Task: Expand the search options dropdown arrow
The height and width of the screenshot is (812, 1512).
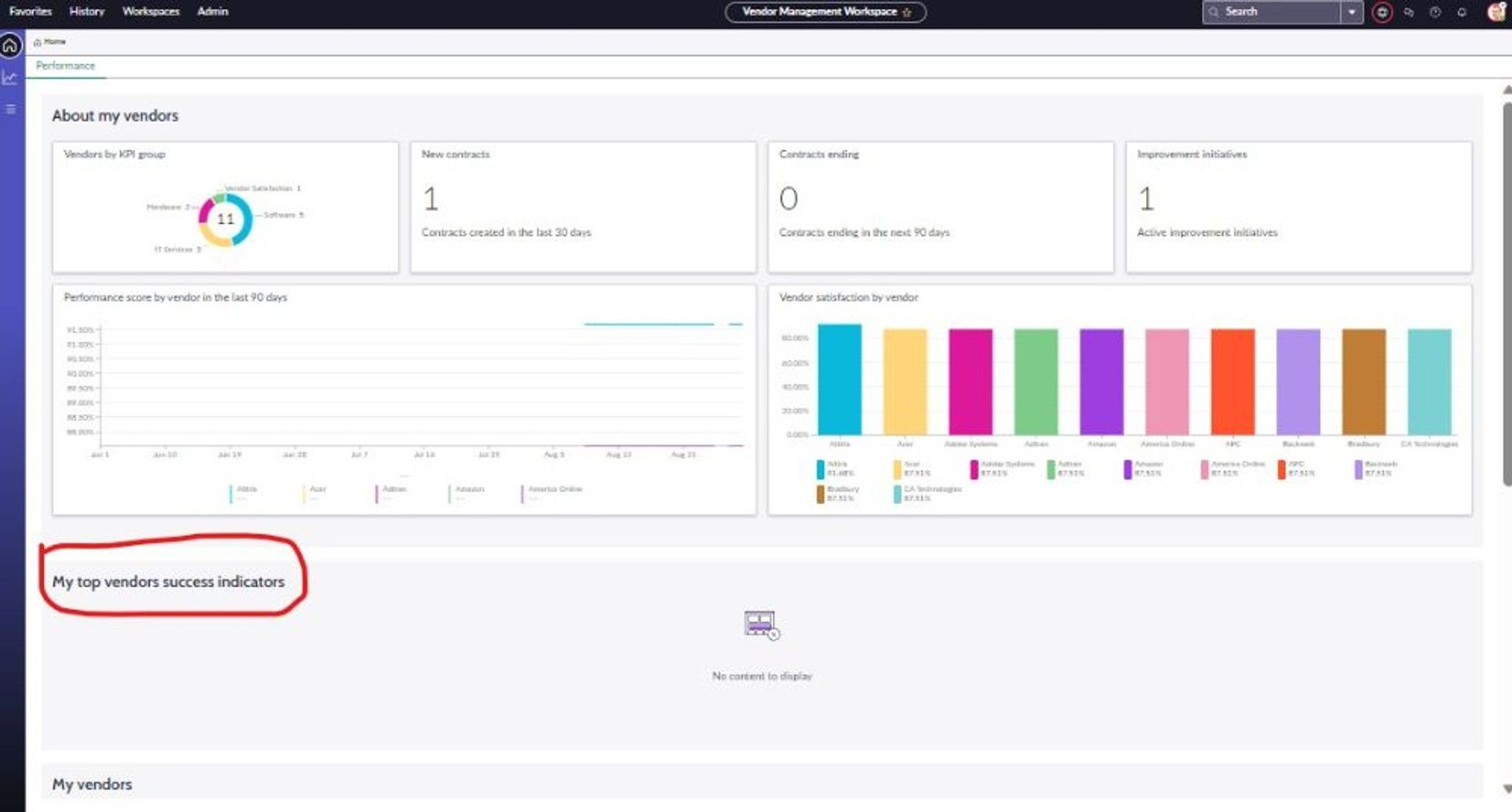Action: tap(1352, 12)
